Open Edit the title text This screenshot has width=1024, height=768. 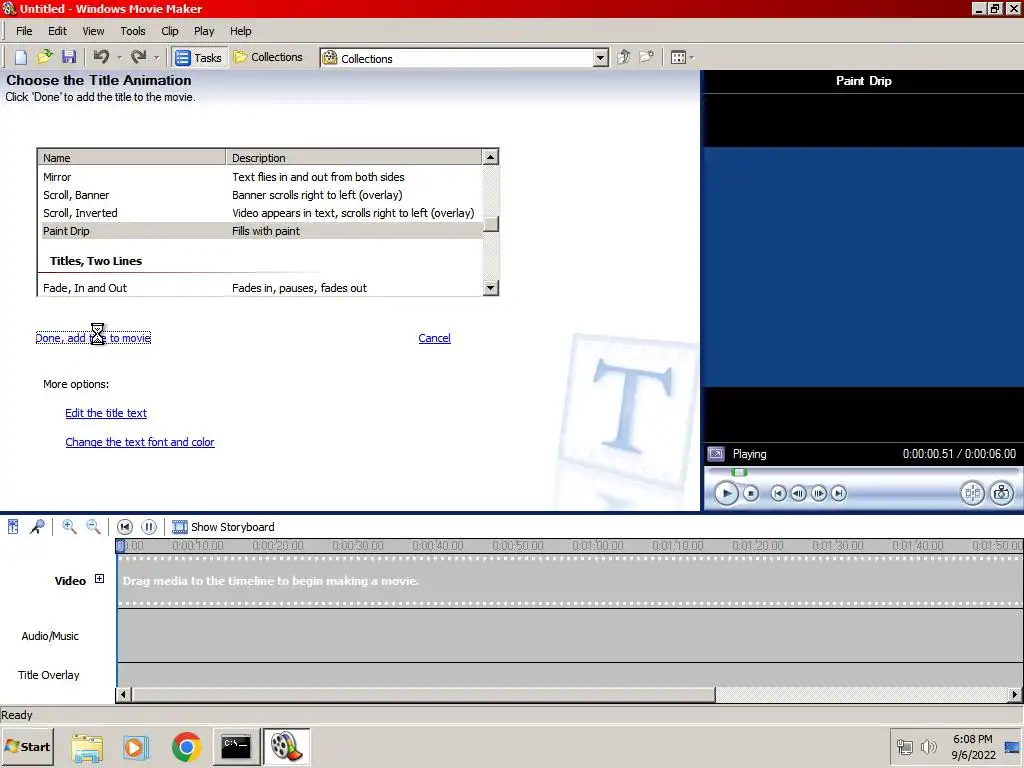[x=106, y=413]
